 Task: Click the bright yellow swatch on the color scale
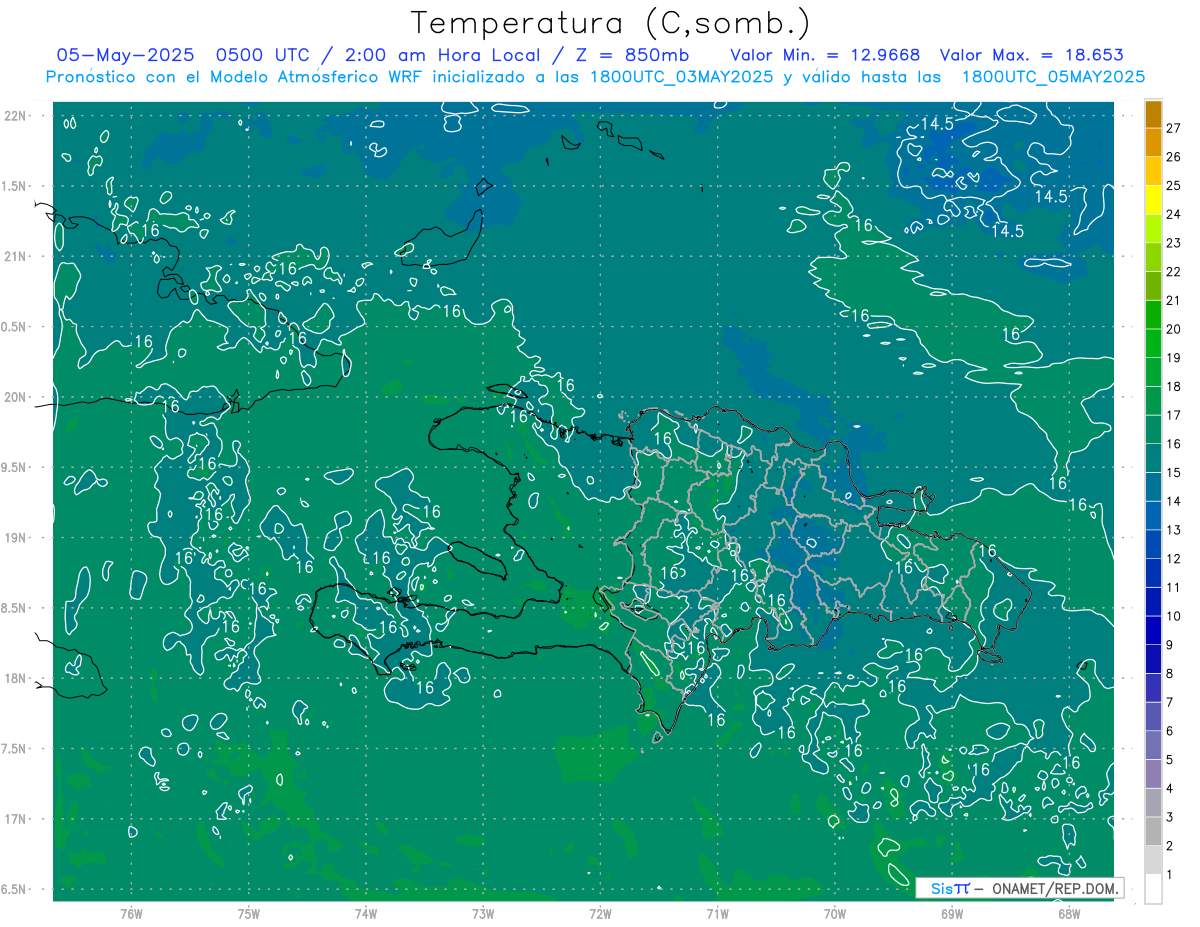1153,200
